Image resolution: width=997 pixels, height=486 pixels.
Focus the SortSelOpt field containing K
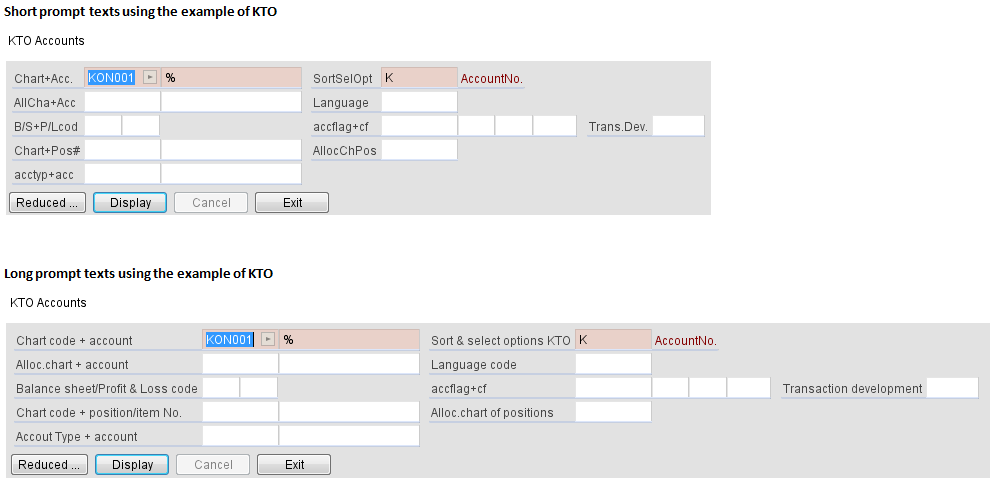point(419,78)
